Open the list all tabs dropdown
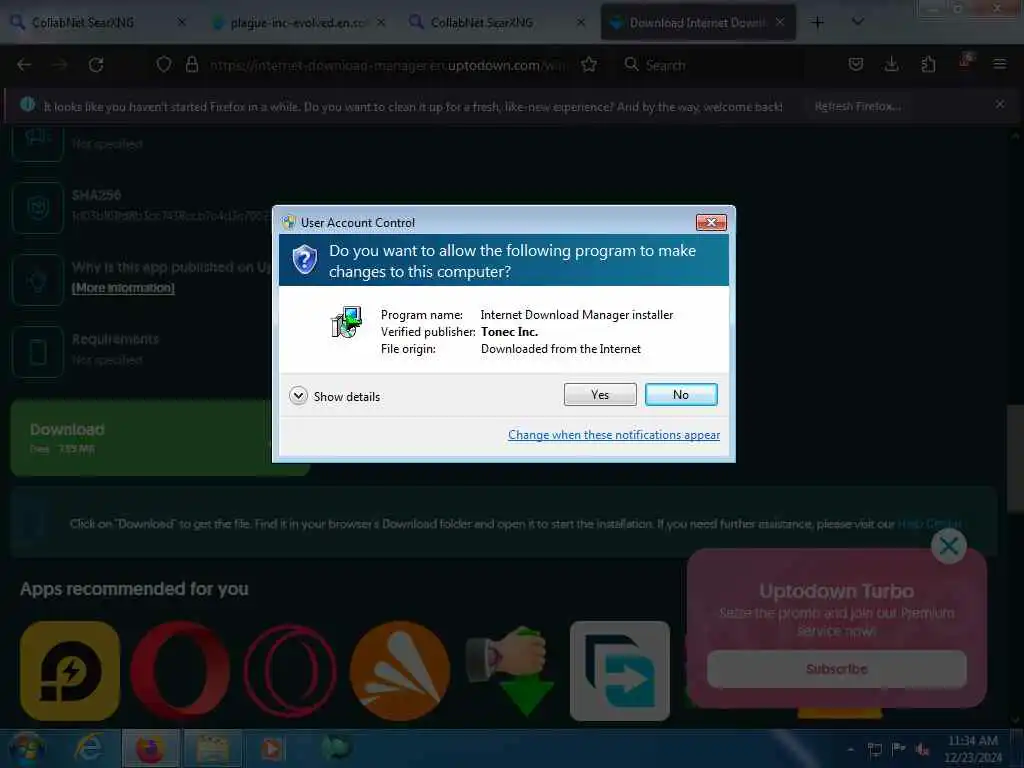1024x768 pixels. coord(858,22)
